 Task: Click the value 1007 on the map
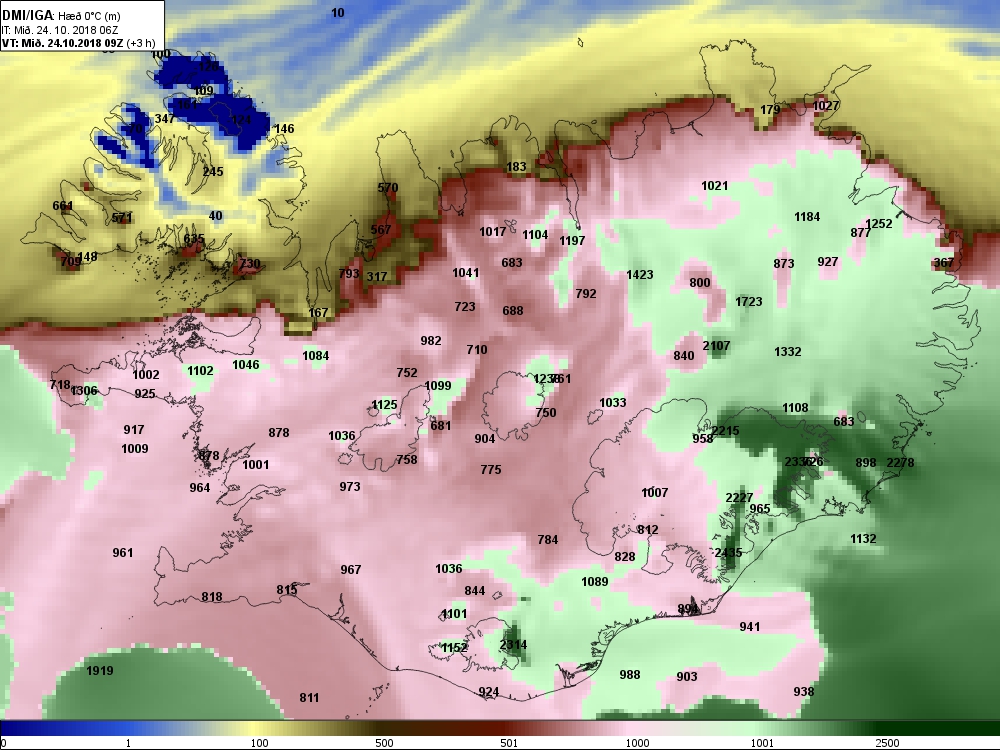tap(655, 492)
